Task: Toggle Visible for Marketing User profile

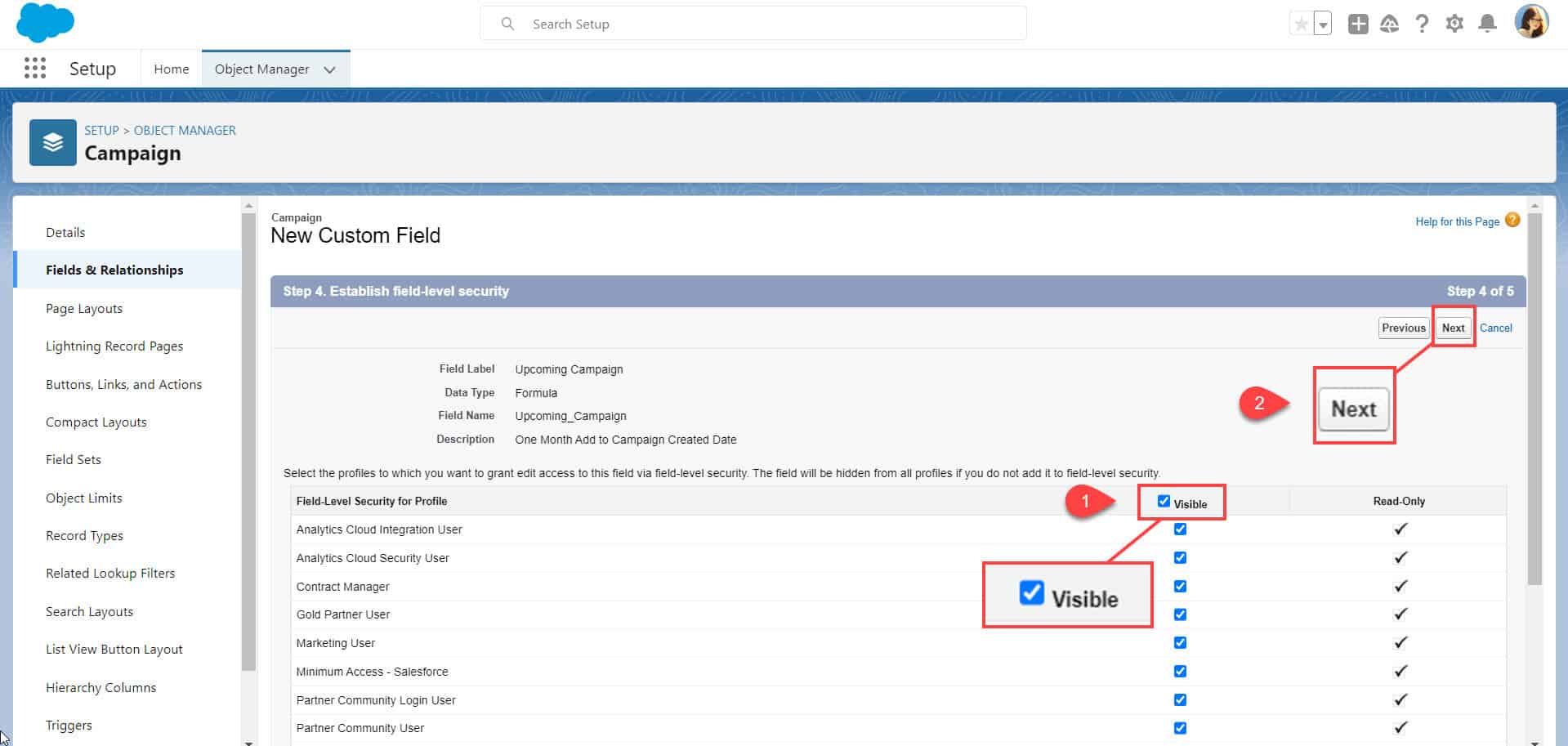Action: [x=1180, y=642]
